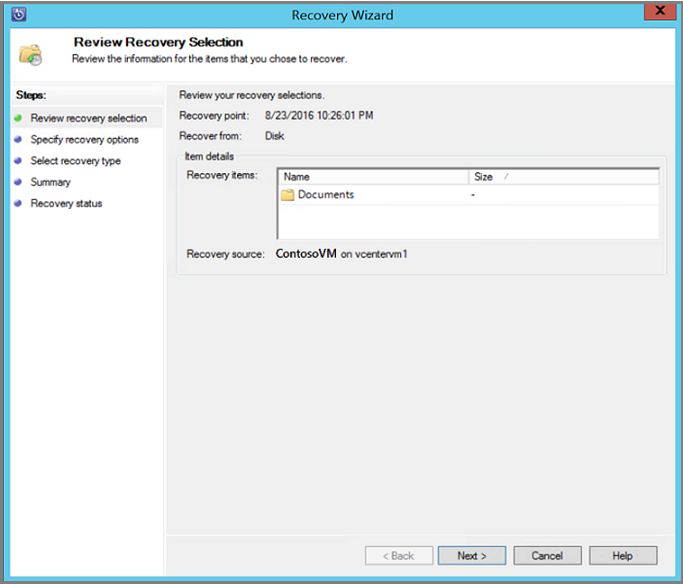This screenshot has height=584, width=683.
Task: Go to the Select recovery type step
Action: pos(75,161)
